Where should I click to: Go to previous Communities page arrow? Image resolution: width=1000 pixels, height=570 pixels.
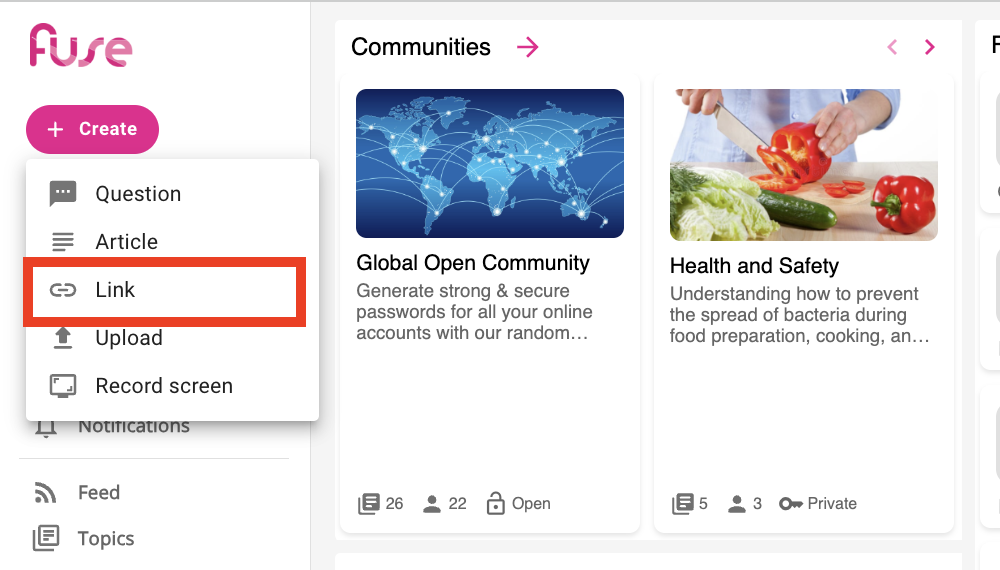[892, 47]
